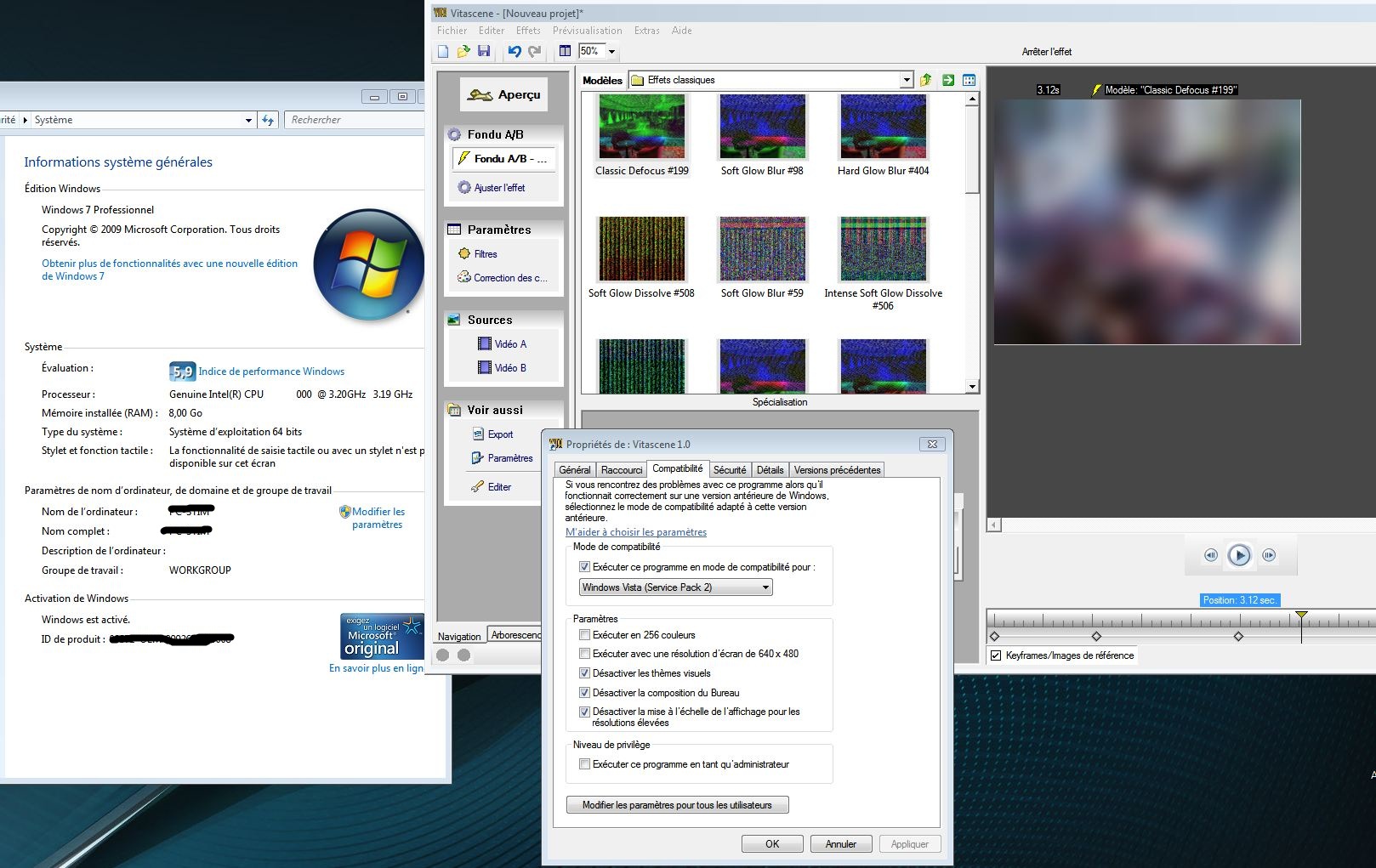This screenshot has height=868, width=1376.
Task: Open the Windows Vista (Service Pack 2) dropdown
Action: click(x=676, y=587)
